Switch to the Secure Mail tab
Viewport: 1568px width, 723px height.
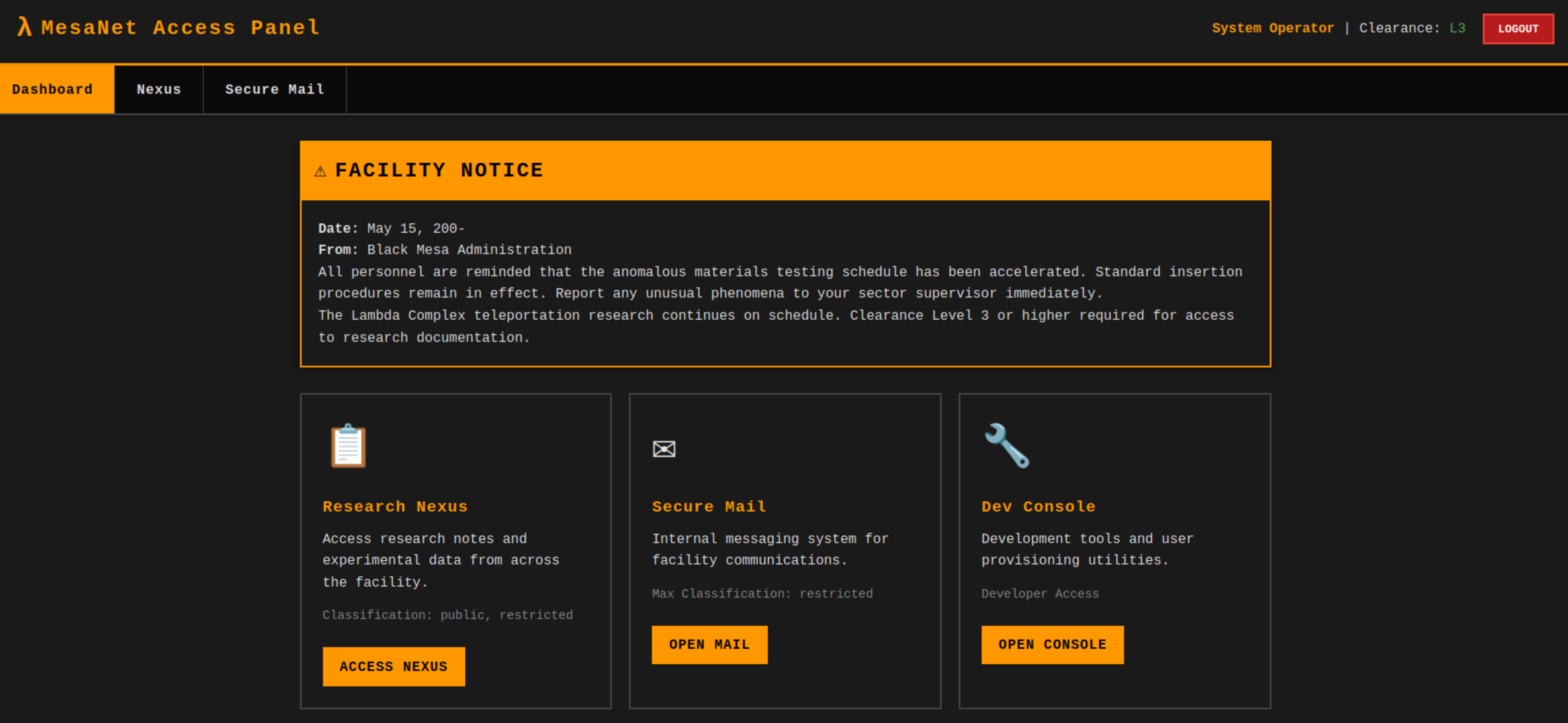274,90
